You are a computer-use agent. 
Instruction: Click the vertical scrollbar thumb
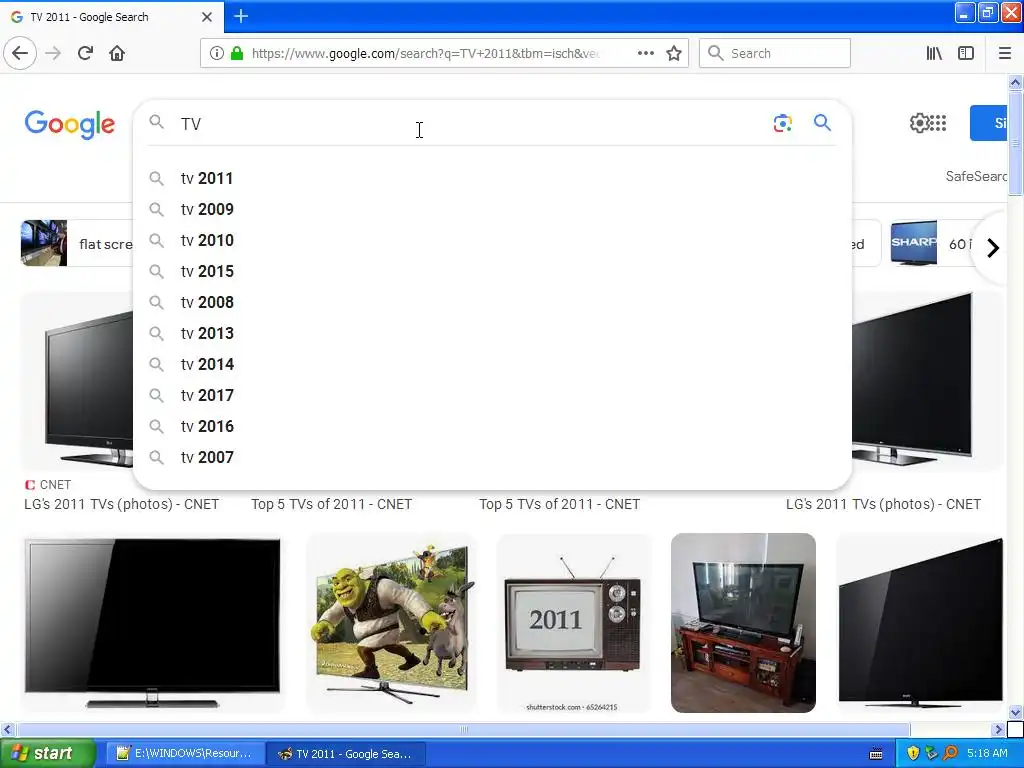click(x=1015, y=143)
